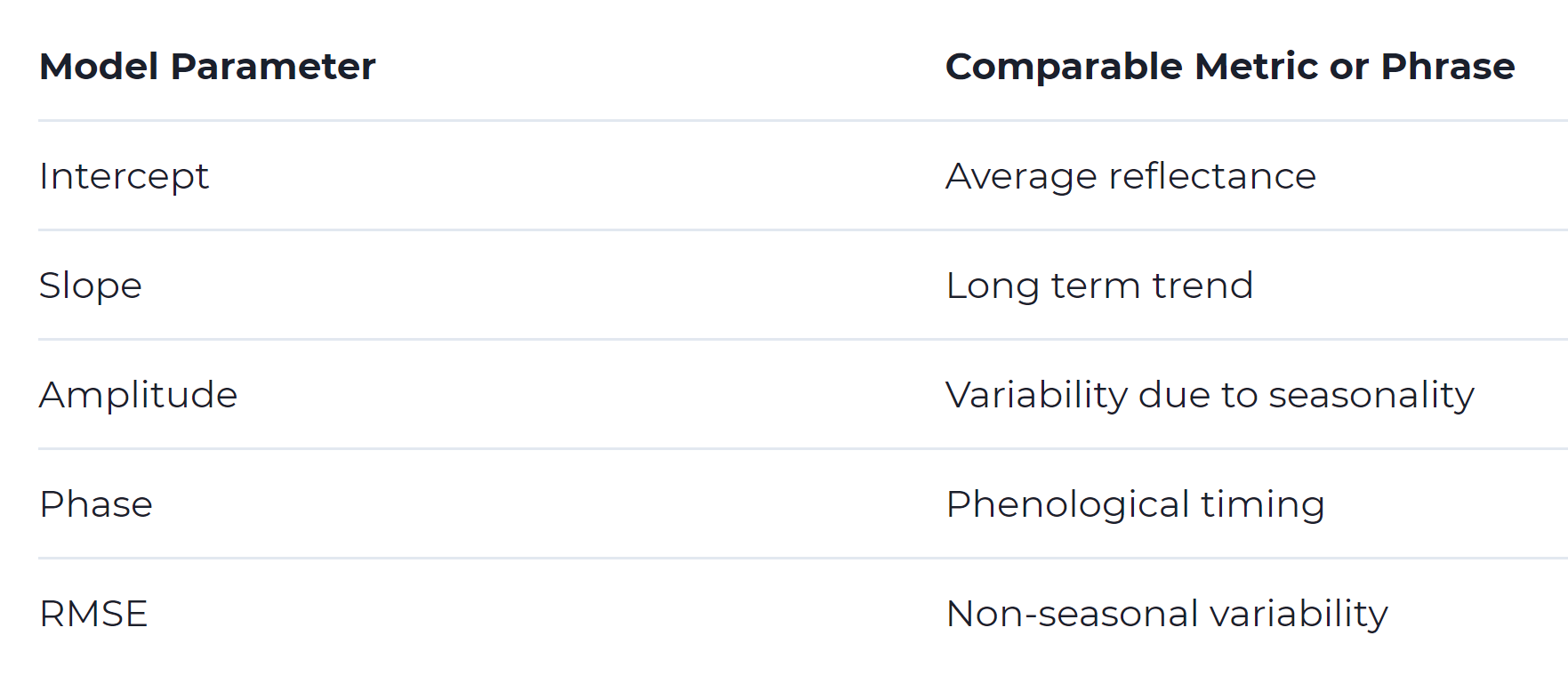This screenshot has height=692, width=1568.
Task: Click the Phenological timing cell
Action: (x=1135, y=504)
